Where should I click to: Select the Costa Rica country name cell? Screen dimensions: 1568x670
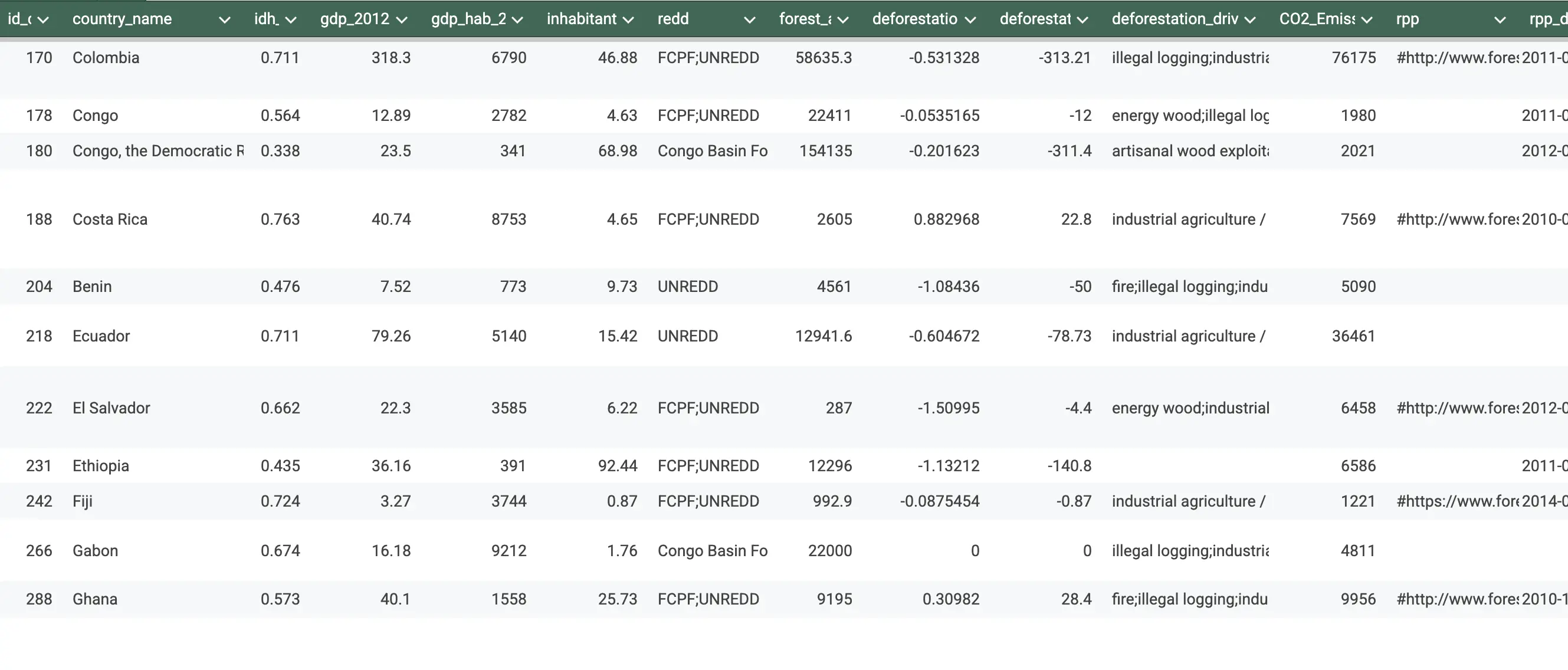click(x=110, y=219)
